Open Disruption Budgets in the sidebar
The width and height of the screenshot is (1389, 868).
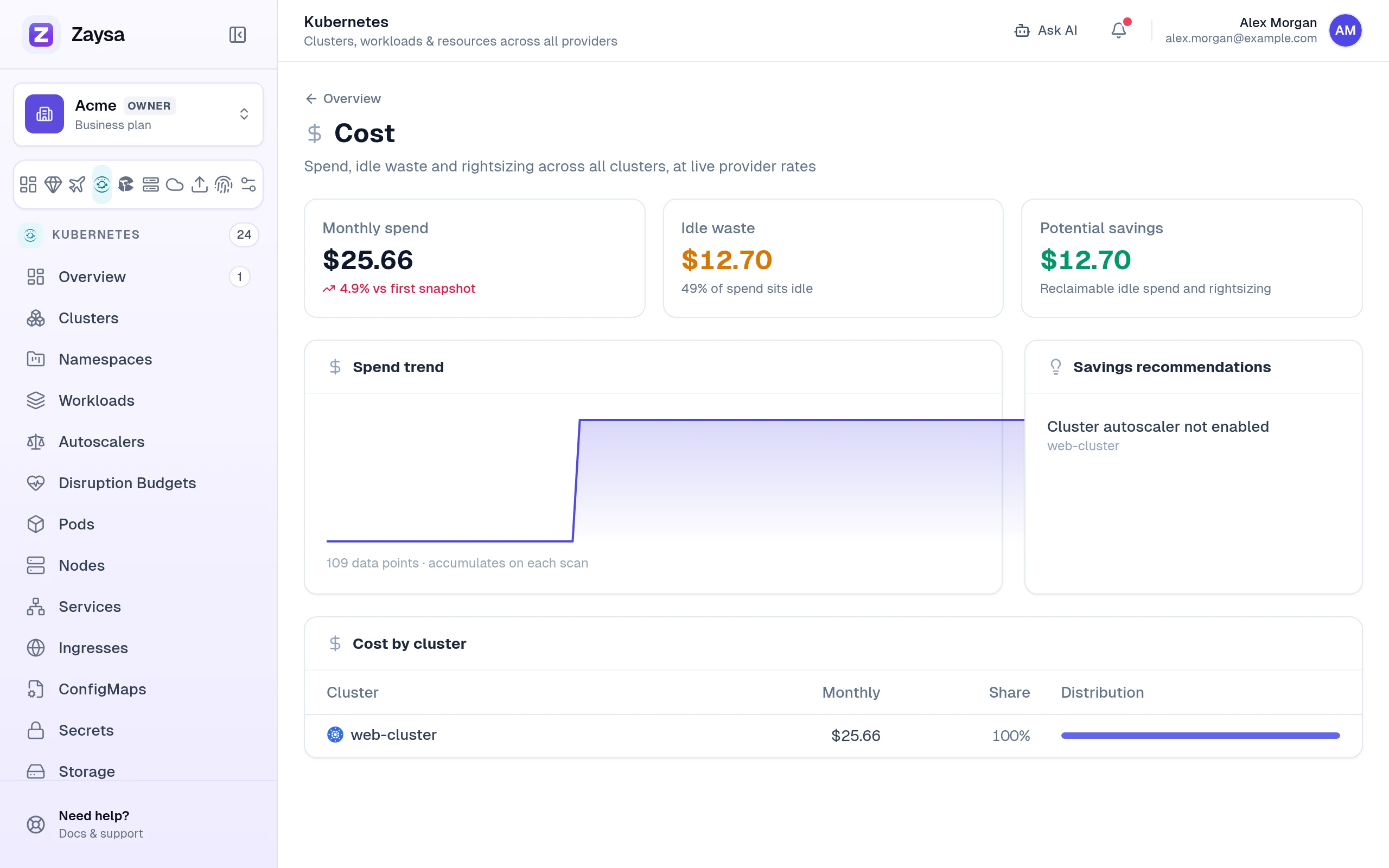tap(138, 483)
